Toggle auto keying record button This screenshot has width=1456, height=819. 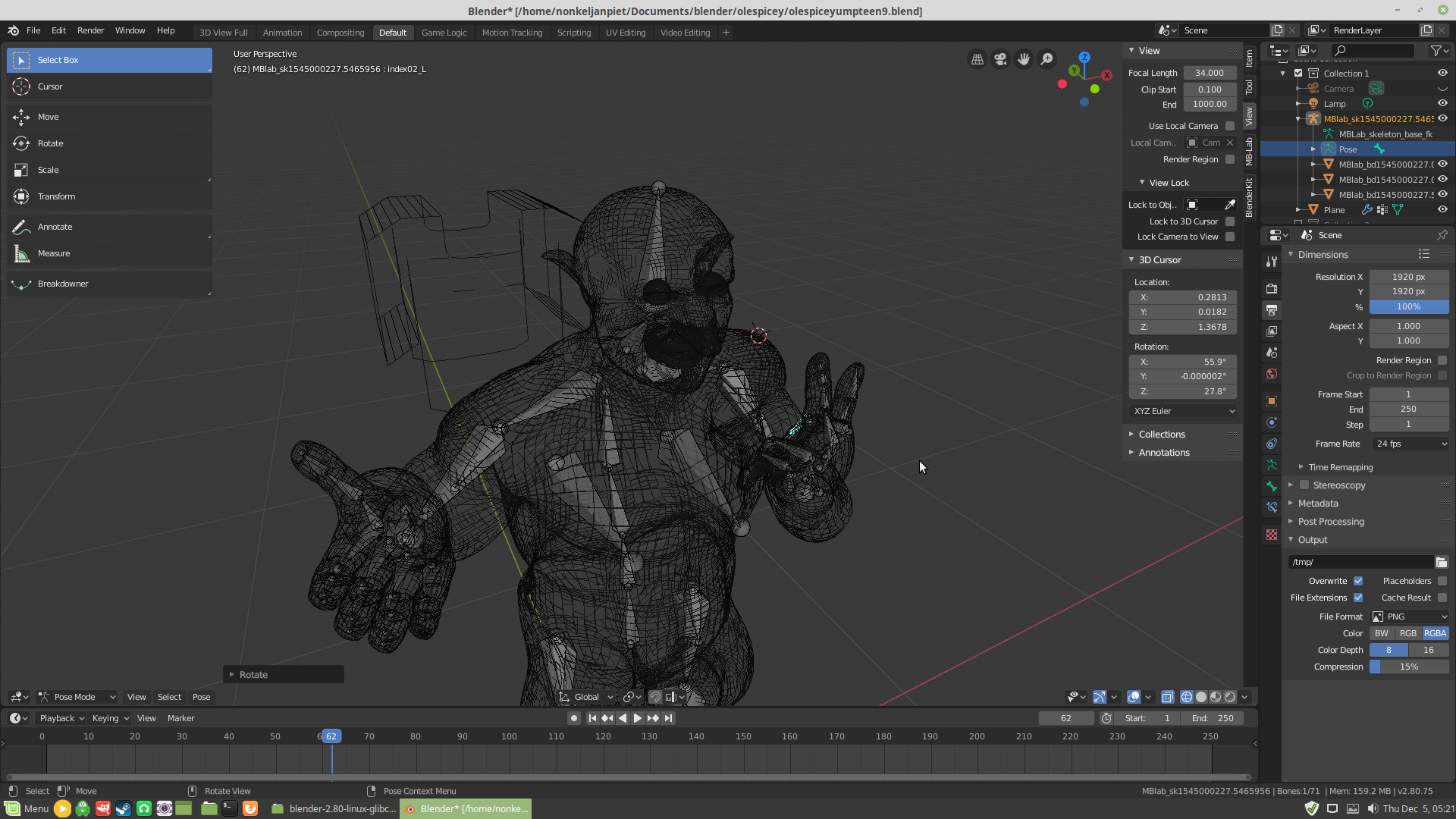point(574,718)
